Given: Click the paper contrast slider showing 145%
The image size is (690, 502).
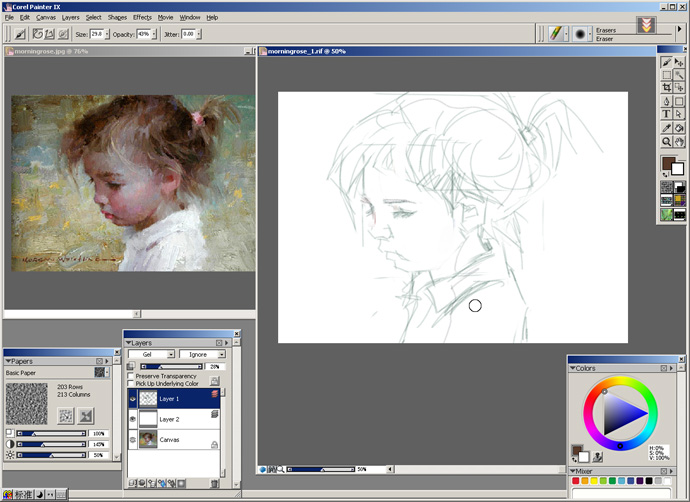Looking at the screenshot, I should click(x=51, y=444).
